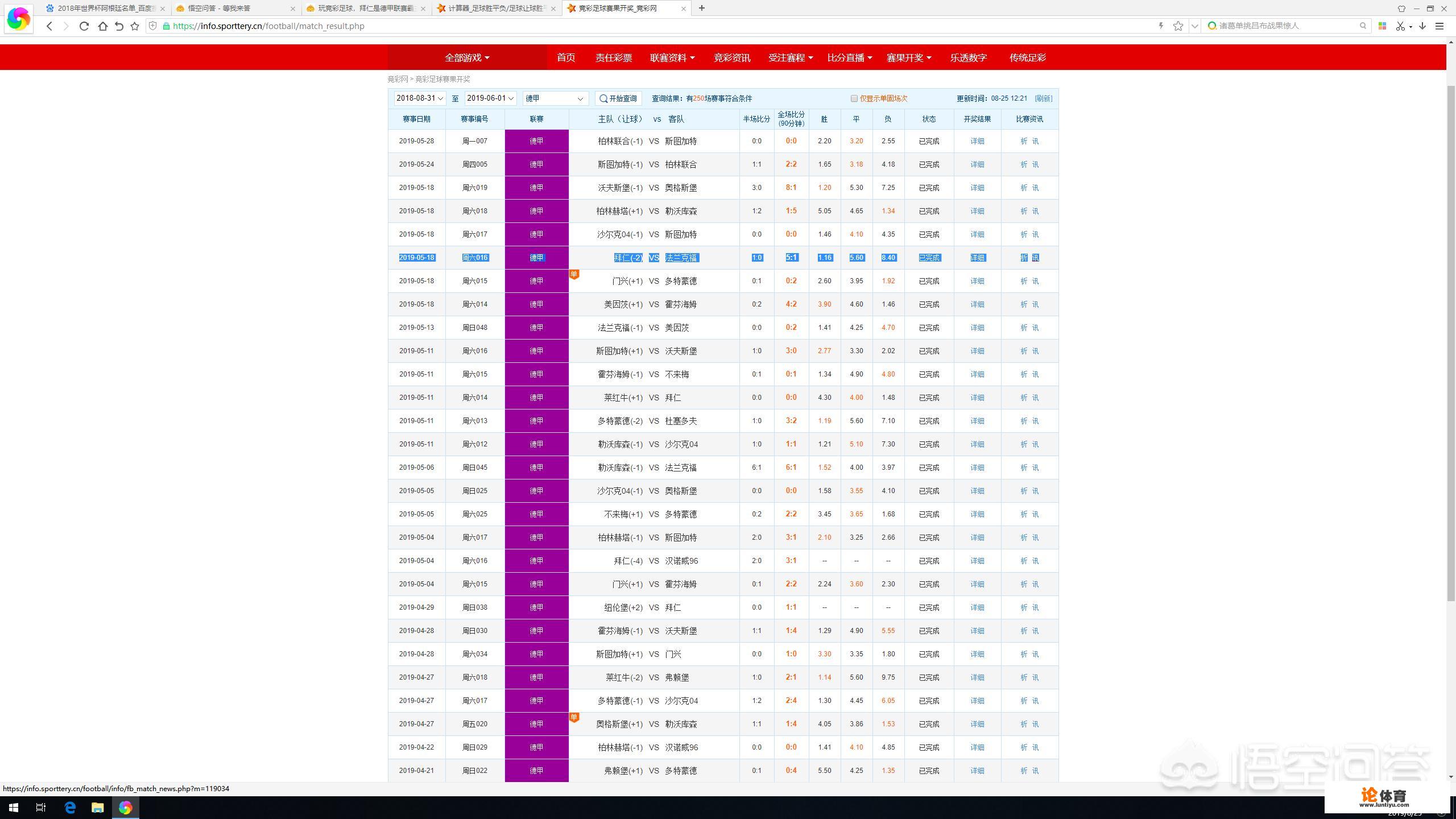Open 责任彩票 in the navigation bar

[614, 57]
